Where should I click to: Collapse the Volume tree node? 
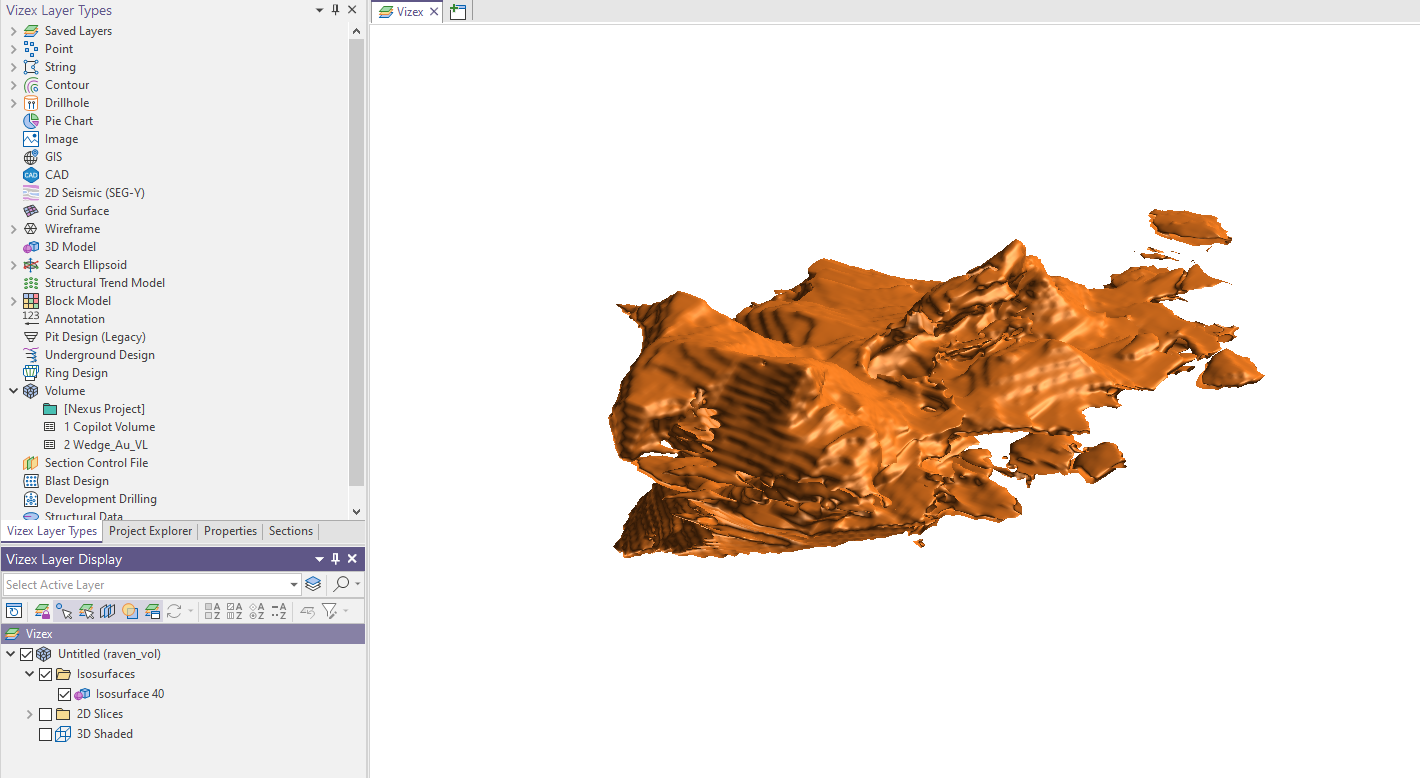13,391
